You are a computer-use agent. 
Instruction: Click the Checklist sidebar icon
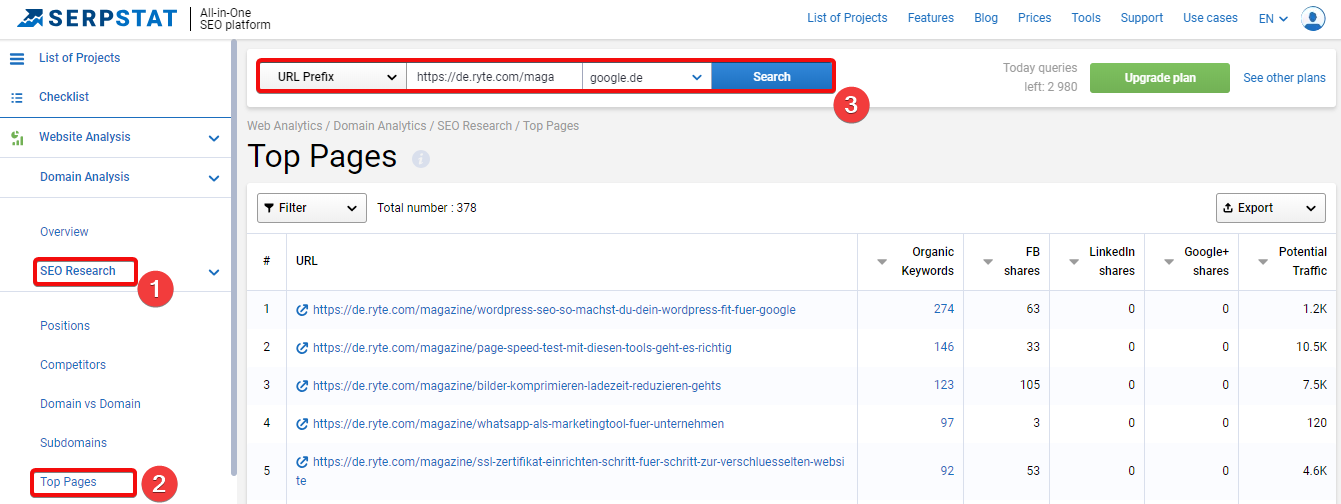click(17, 97)
